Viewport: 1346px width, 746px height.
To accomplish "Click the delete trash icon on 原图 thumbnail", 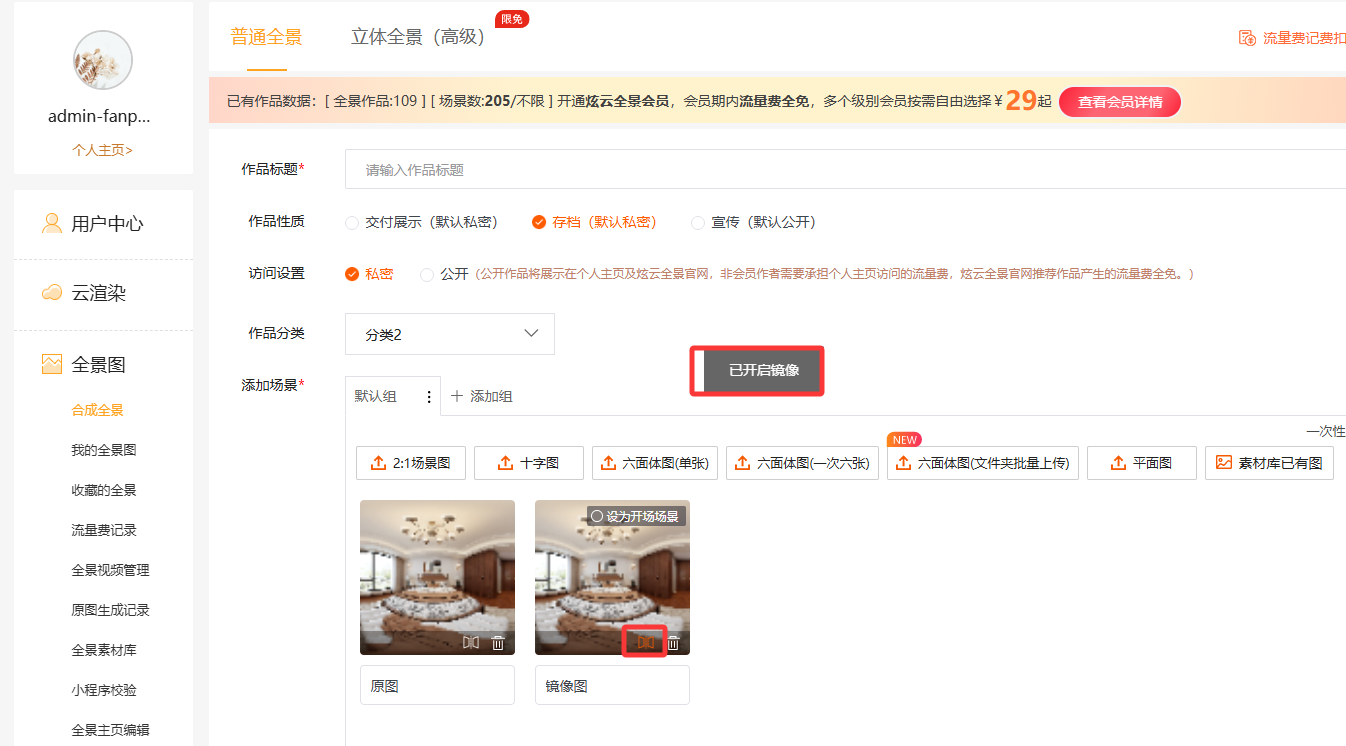I will pyautogui.click(x=498, y=642).
